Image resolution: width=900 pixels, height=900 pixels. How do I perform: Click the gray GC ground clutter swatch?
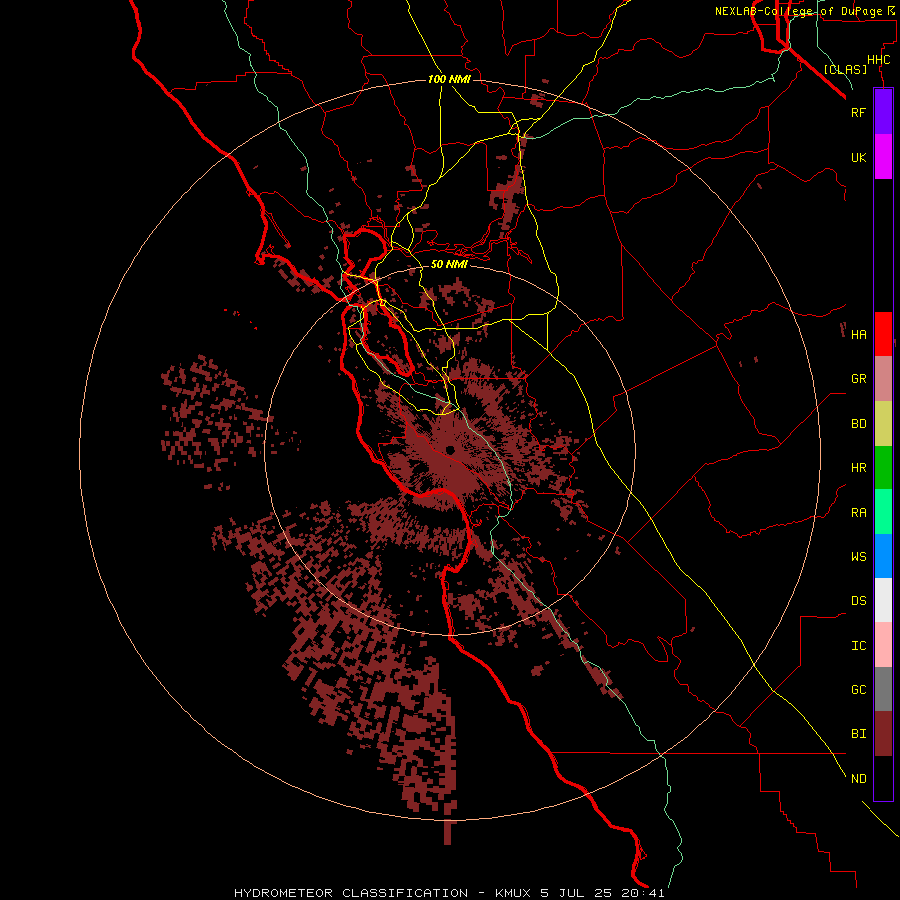883,689
